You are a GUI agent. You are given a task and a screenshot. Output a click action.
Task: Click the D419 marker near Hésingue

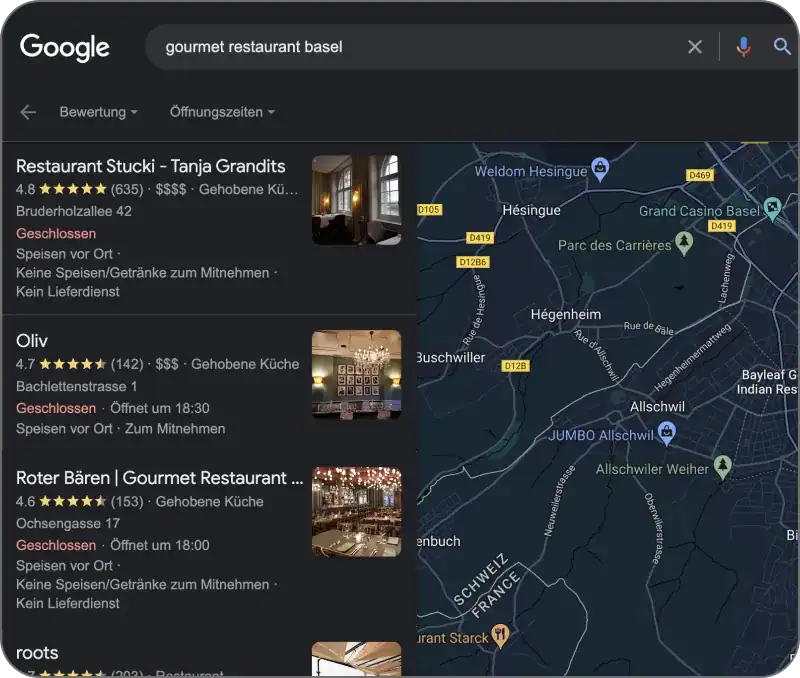tap(480, 237)
